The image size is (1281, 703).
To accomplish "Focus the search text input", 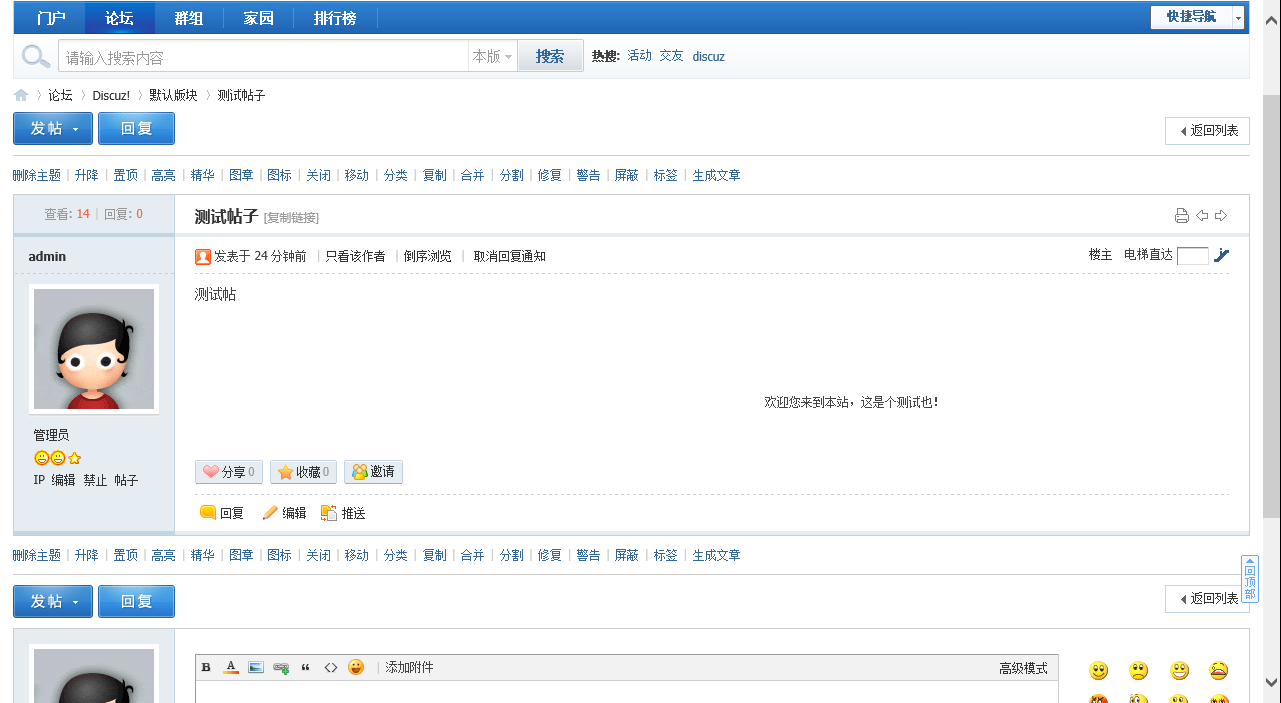I will 263,57.
